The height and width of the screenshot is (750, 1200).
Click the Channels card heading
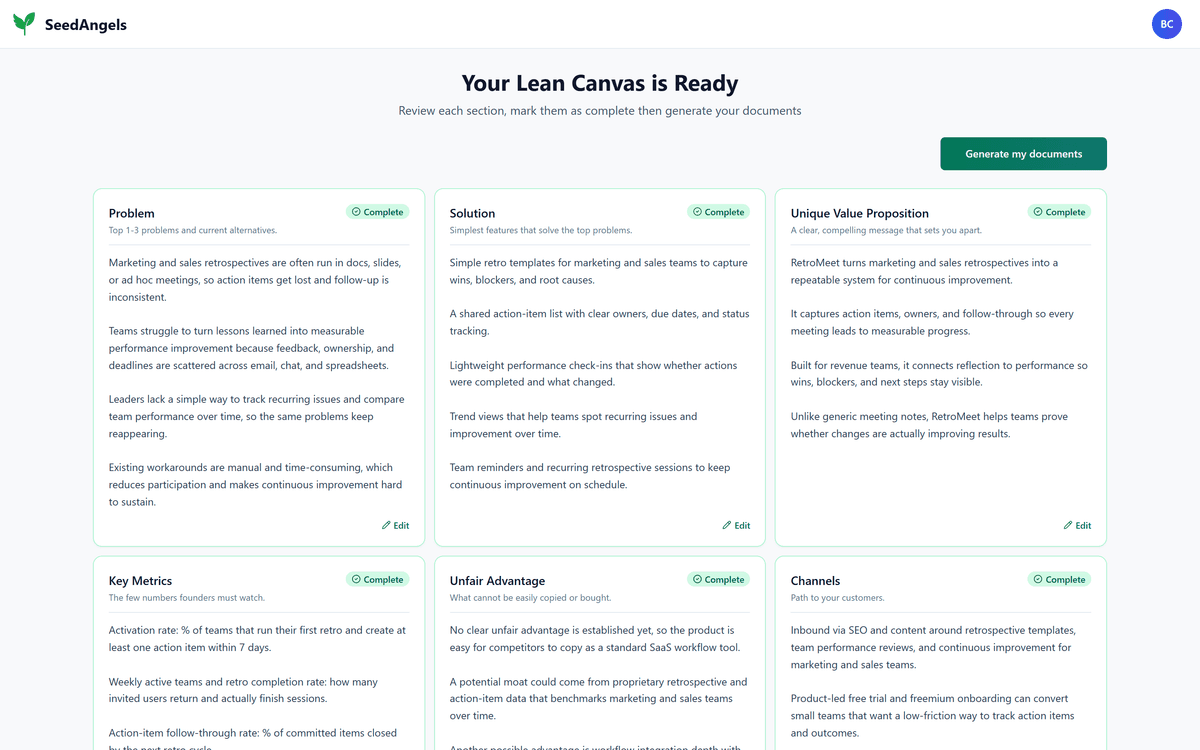pyautogui.click(x=816, y=580)
